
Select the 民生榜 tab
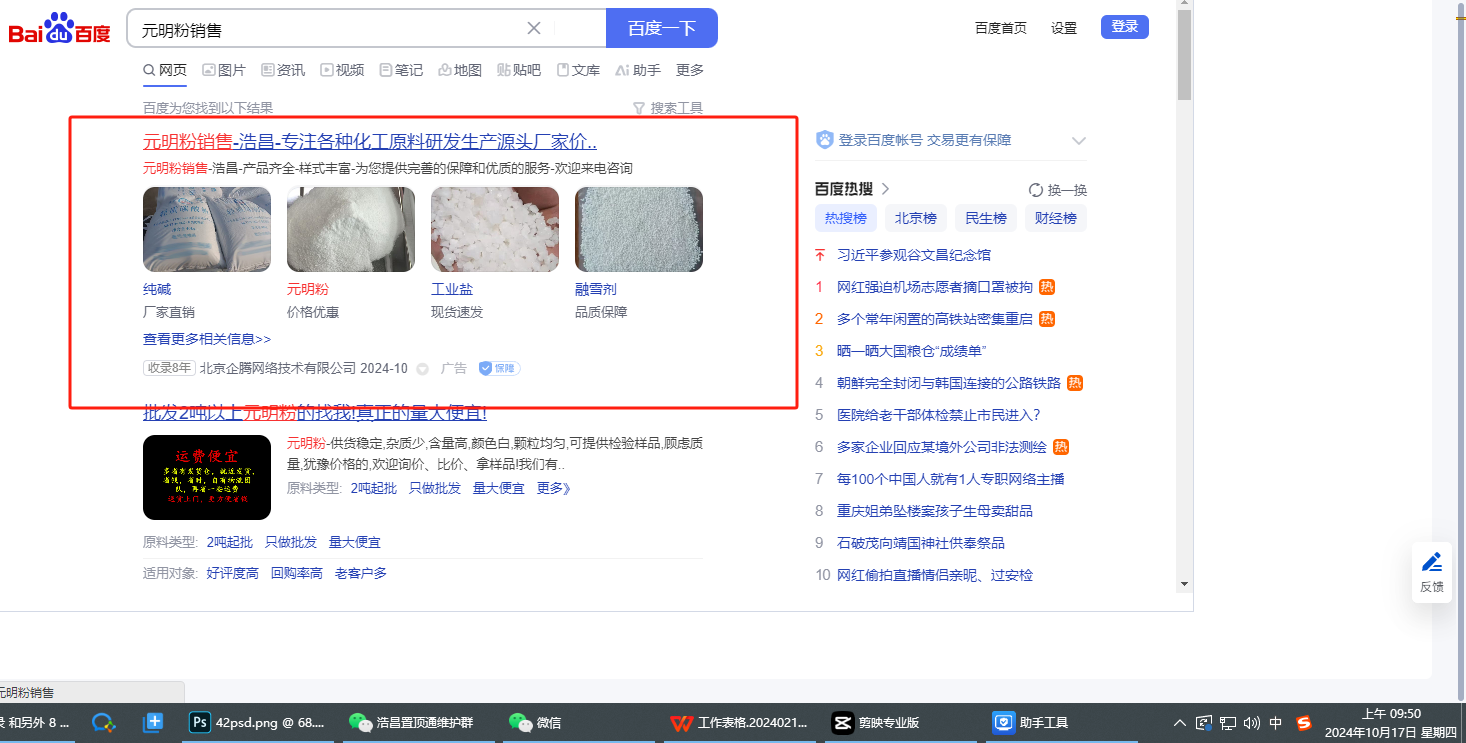click(986, 218)
